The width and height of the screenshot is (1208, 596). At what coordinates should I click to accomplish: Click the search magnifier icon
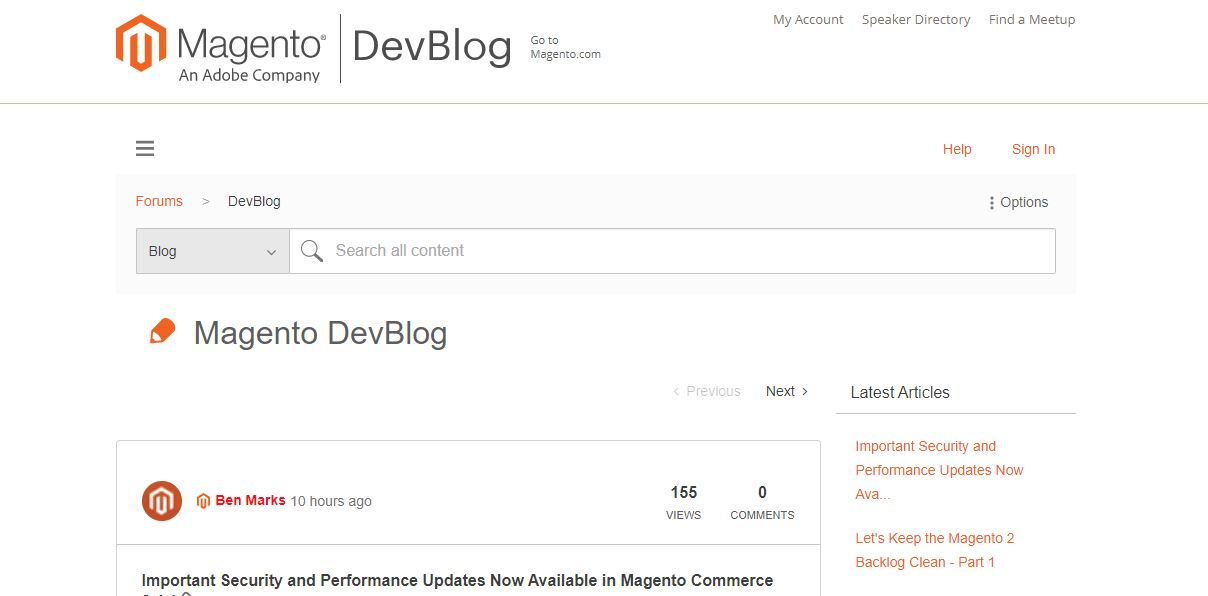tap(312, 251)
